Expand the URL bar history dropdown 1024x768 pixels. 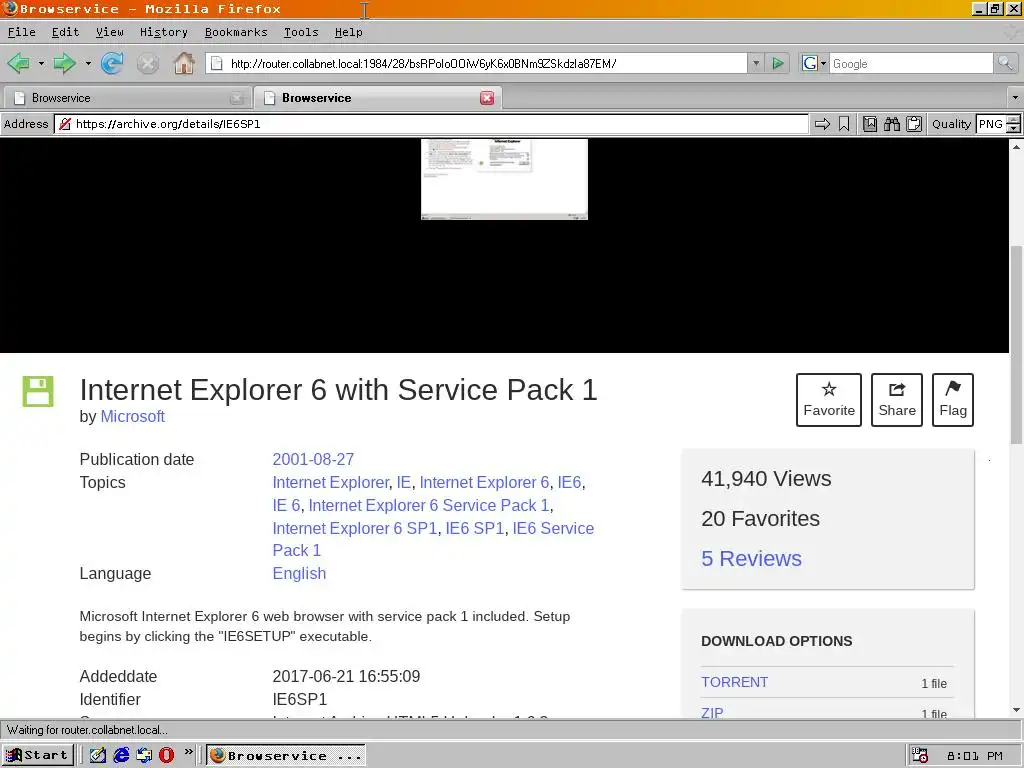point(756,63)
